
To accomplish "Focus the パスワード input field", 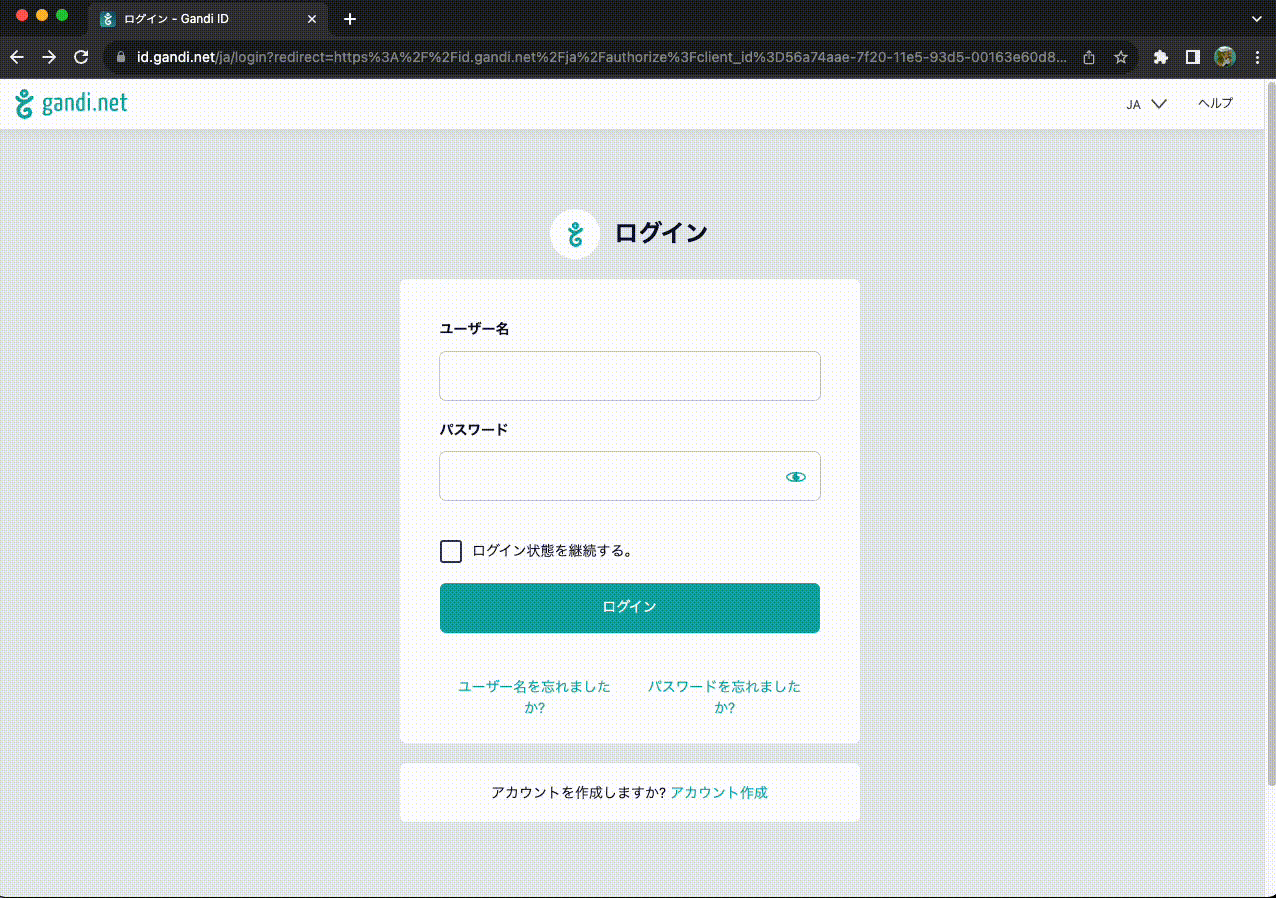I will [630, 476].
